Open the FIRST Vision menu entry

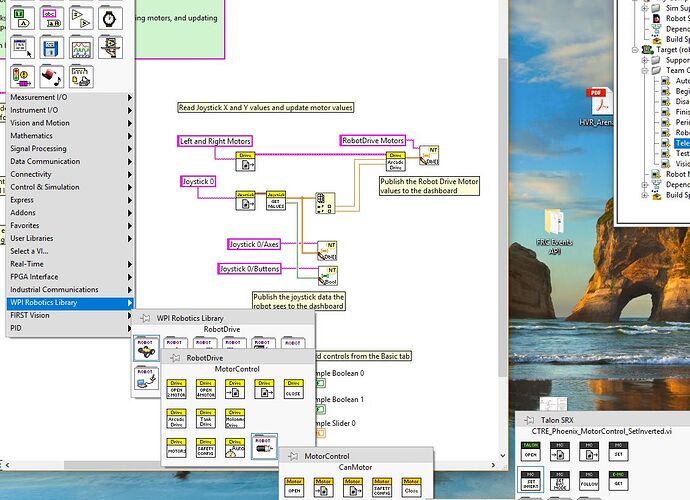click(x=70, y=316)
